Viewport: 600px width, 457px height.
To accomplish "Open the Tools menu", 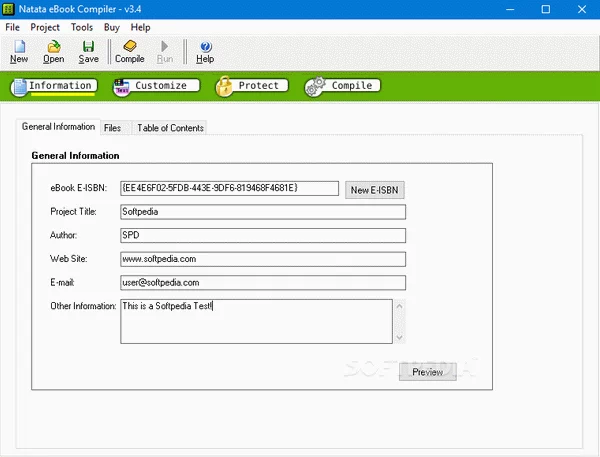I will 82,28.
